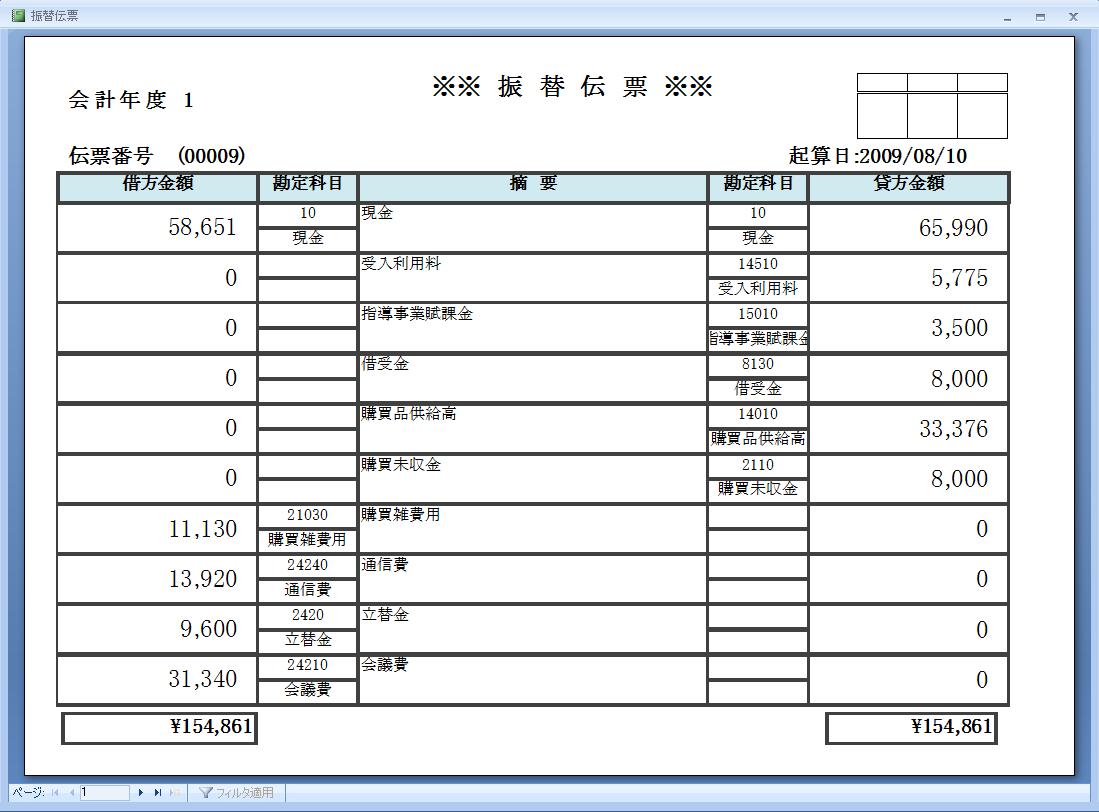Select the credit amount 33,376 cell
The width and height of the screenshot is (1099, 812).
click(908, 429)
